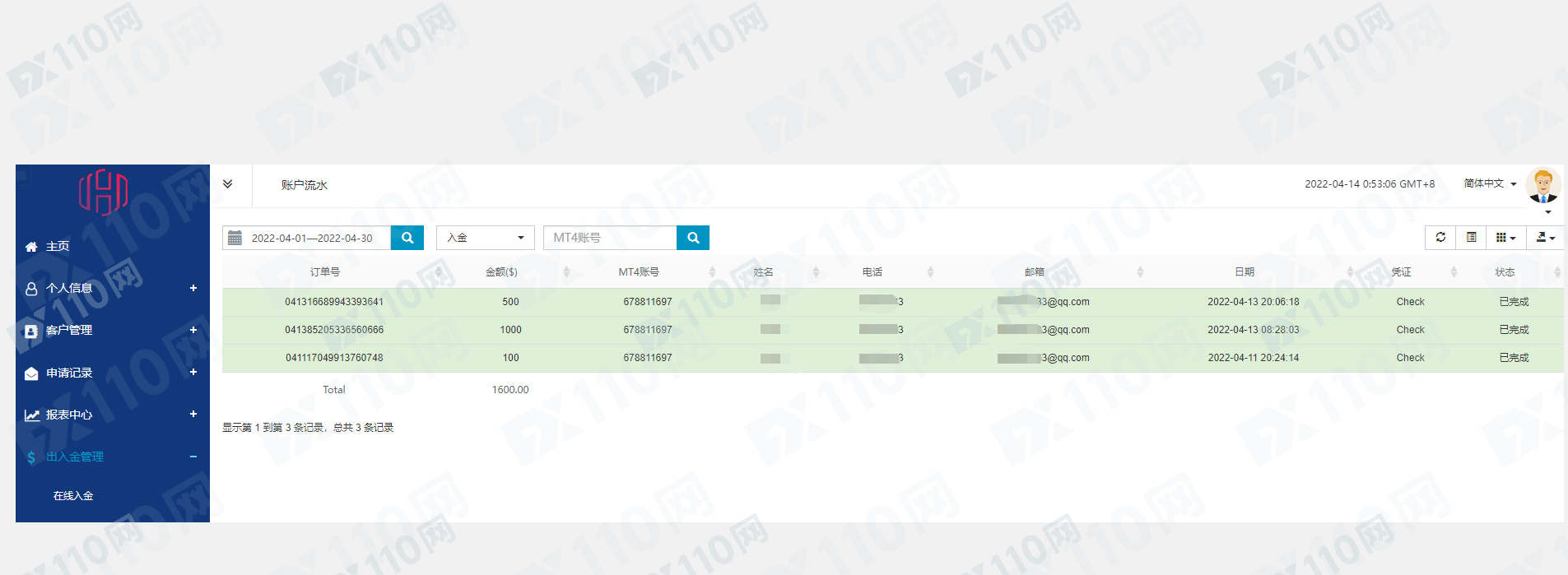Click the refresh table icon
This screenshot has height=575, width=1568.
tap(1440, 238)
